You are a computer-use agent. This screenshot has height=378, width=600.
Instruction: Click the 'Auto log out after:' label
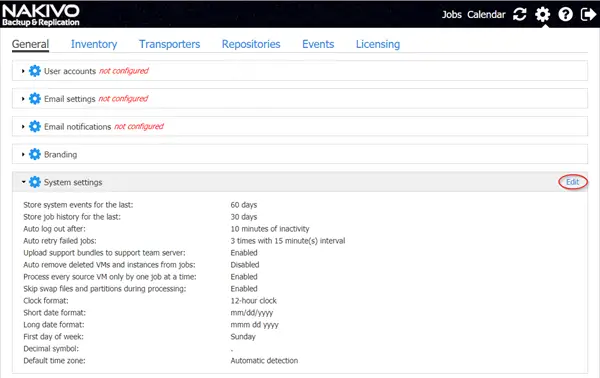54,229
